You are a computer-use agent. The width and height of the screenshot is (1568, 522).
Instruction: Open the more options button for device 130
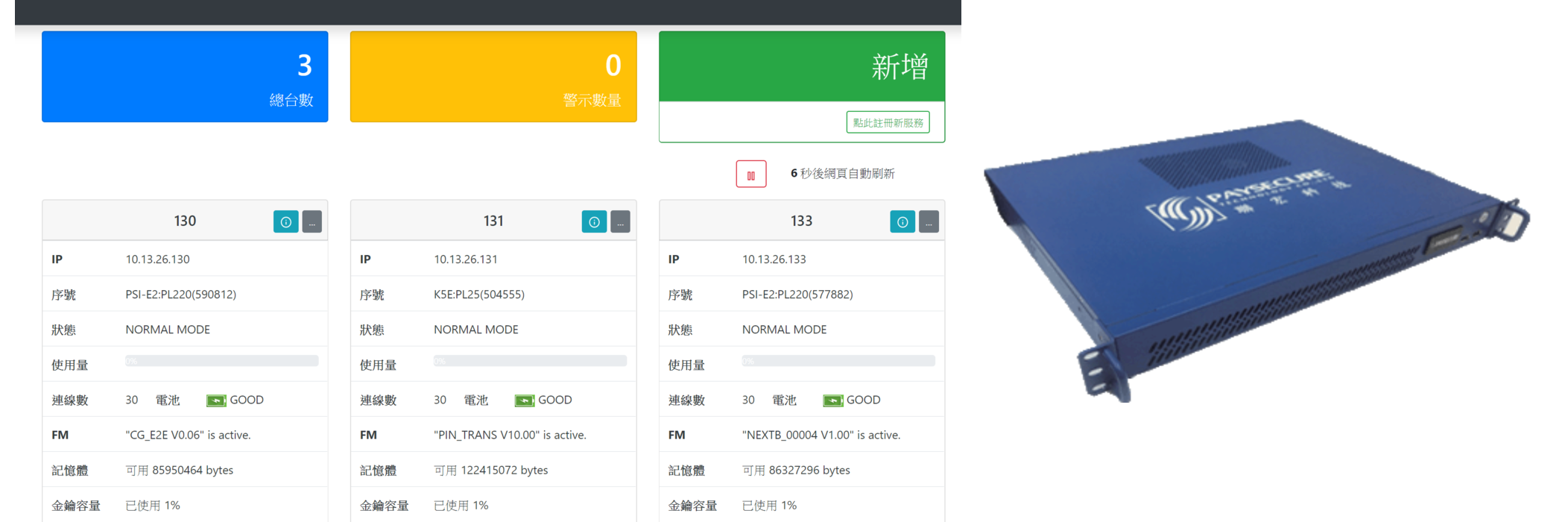(312, 221)
